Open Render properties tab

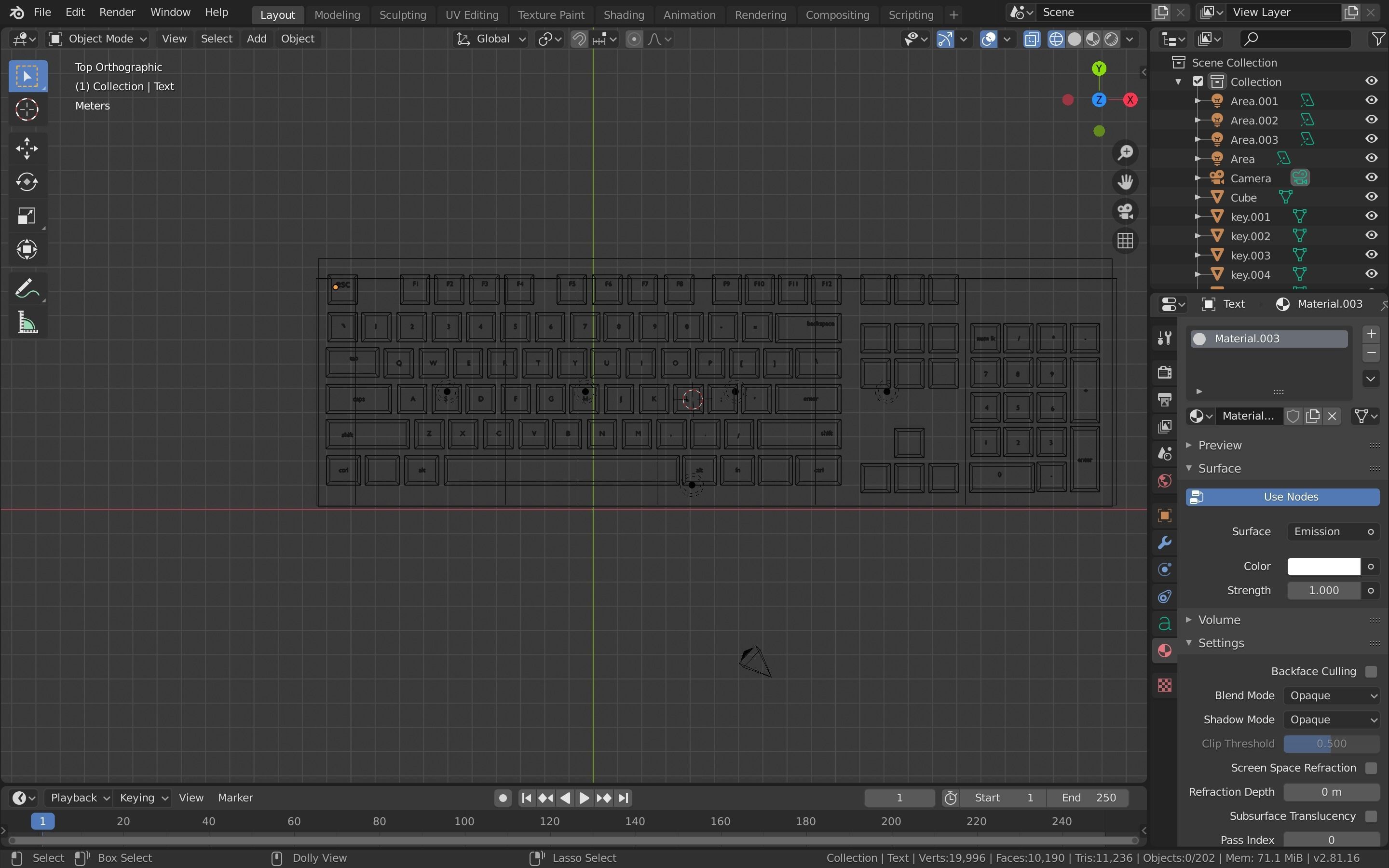(1164, 372)
